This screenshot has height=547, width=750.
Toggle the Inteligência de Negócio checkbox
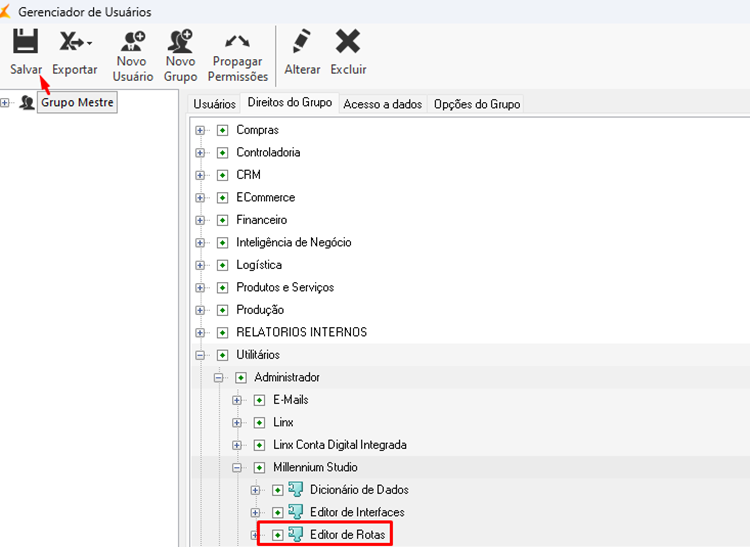point(222,242)
